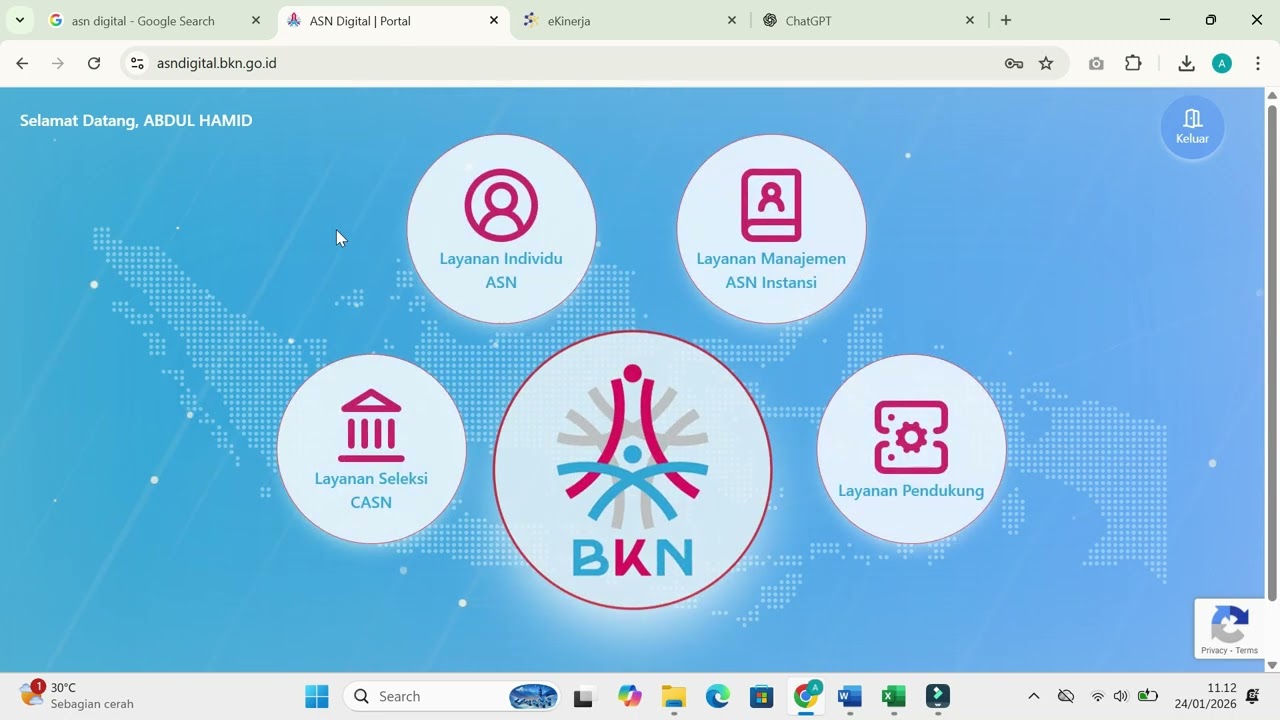Open Layanan Pendukung circle
The image size is (1280, 720).
tap(911, 449)
